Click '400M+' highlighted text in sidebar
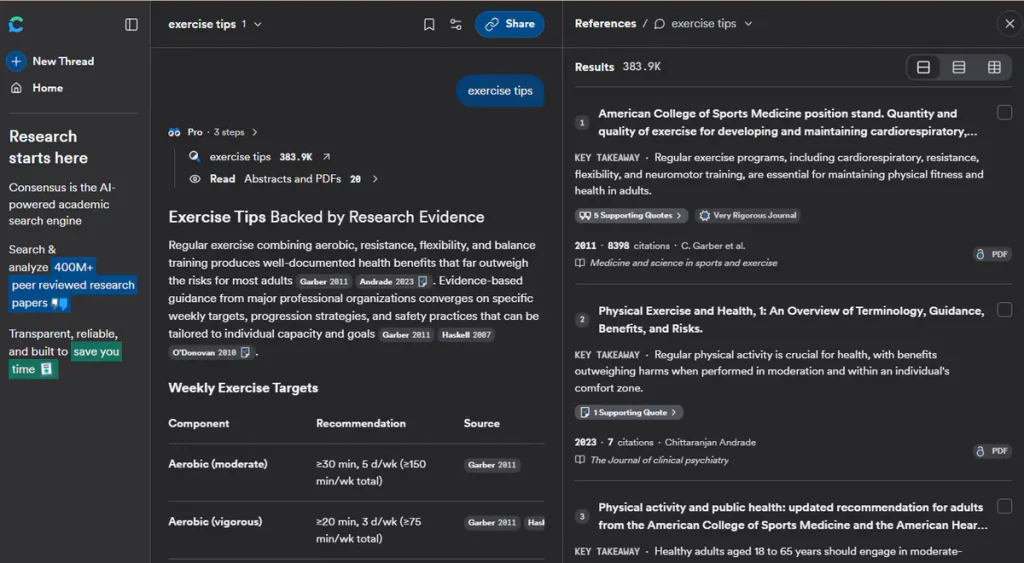Image resolution: width=1024 pixels, height=563 pixels. (x=74, y=267)
